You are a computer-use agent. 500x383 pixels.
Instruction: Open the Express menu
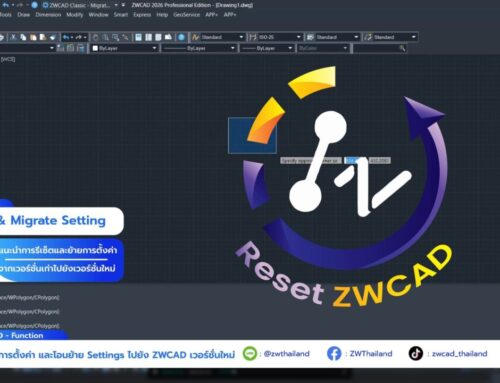coord(142,15)
